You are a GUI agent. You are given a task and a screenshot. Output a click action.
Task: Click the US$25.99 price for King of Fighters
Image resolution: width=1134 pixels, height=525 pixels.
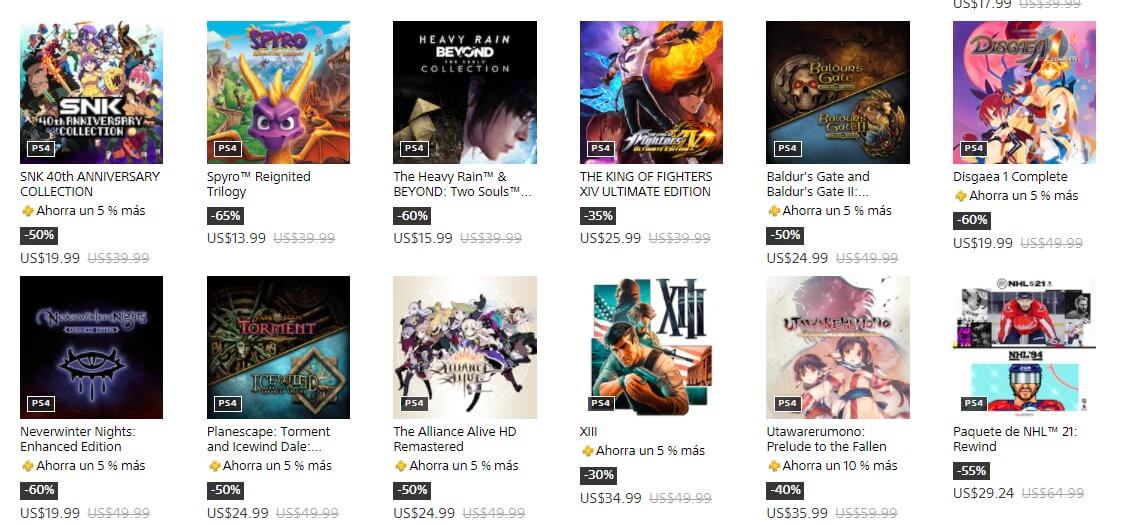coord(610,238)
